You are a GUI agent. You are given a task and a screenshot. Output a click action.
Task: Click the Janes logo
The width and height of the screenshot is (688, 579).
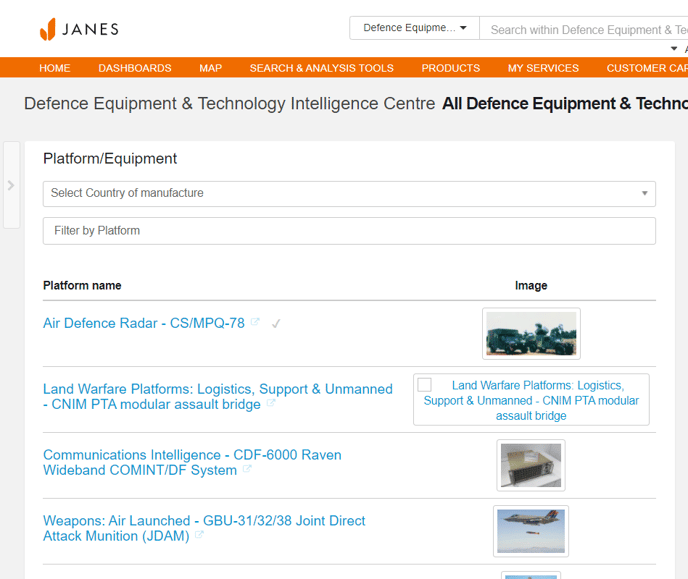(79, 29)
